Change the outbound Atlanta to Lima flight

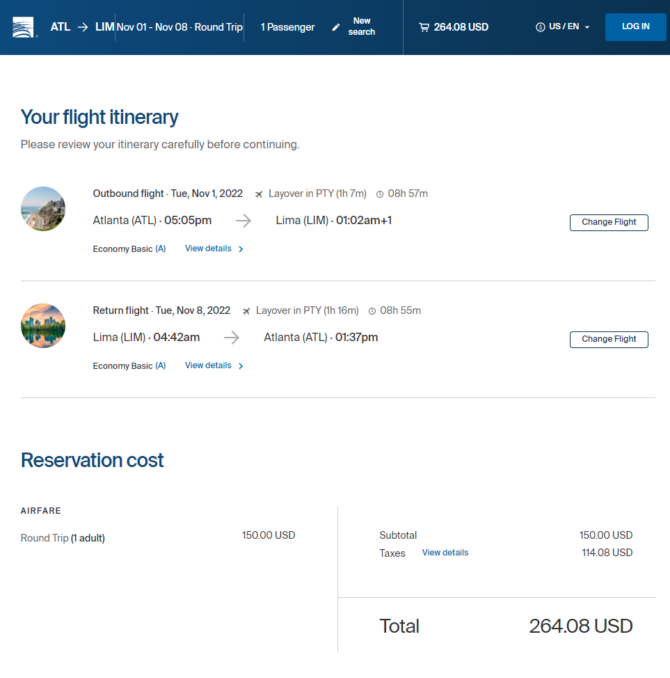tap(609, 222)
